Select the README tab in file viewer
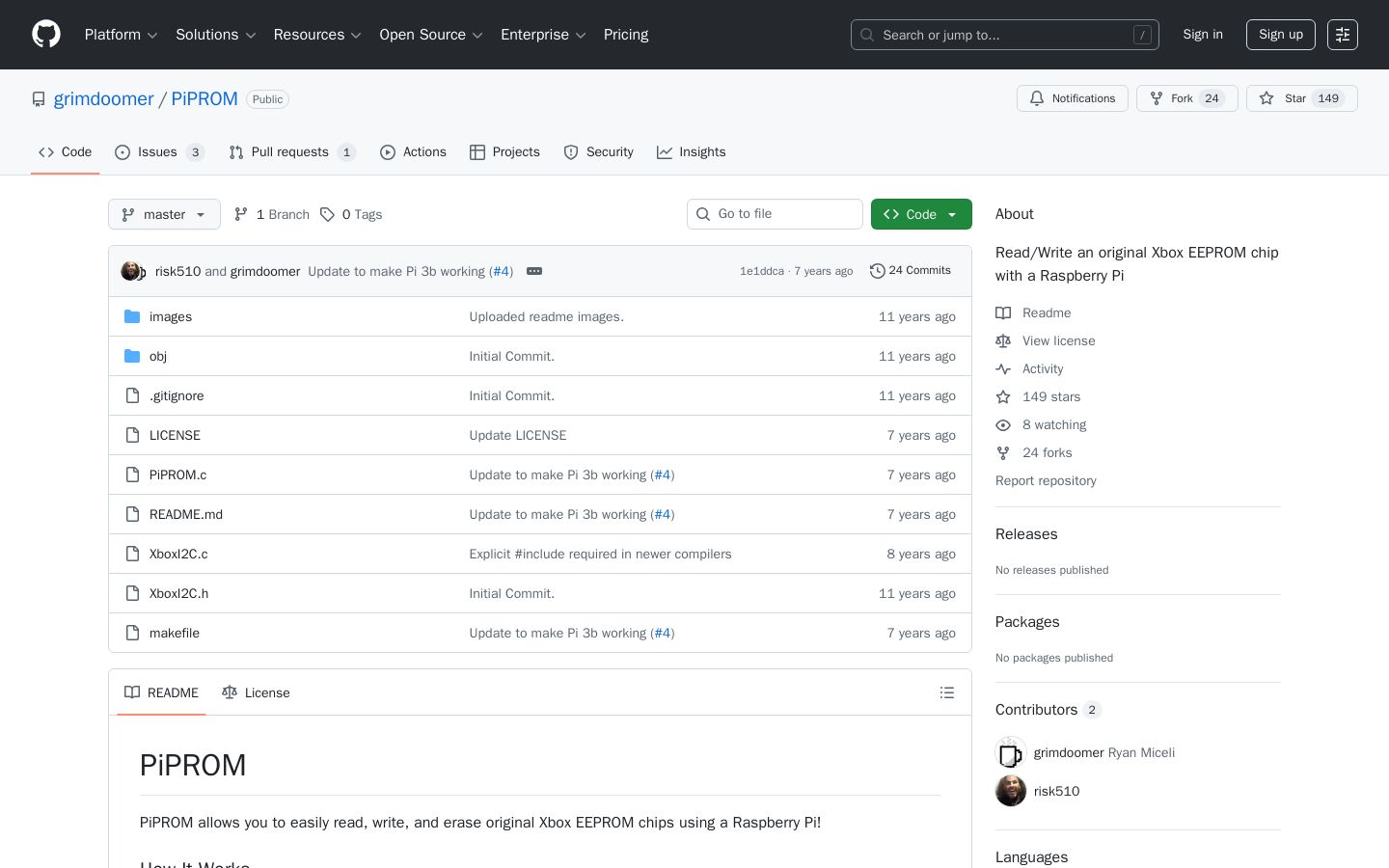This screenshot has height=868, width=1389. [x=161, y=692]
